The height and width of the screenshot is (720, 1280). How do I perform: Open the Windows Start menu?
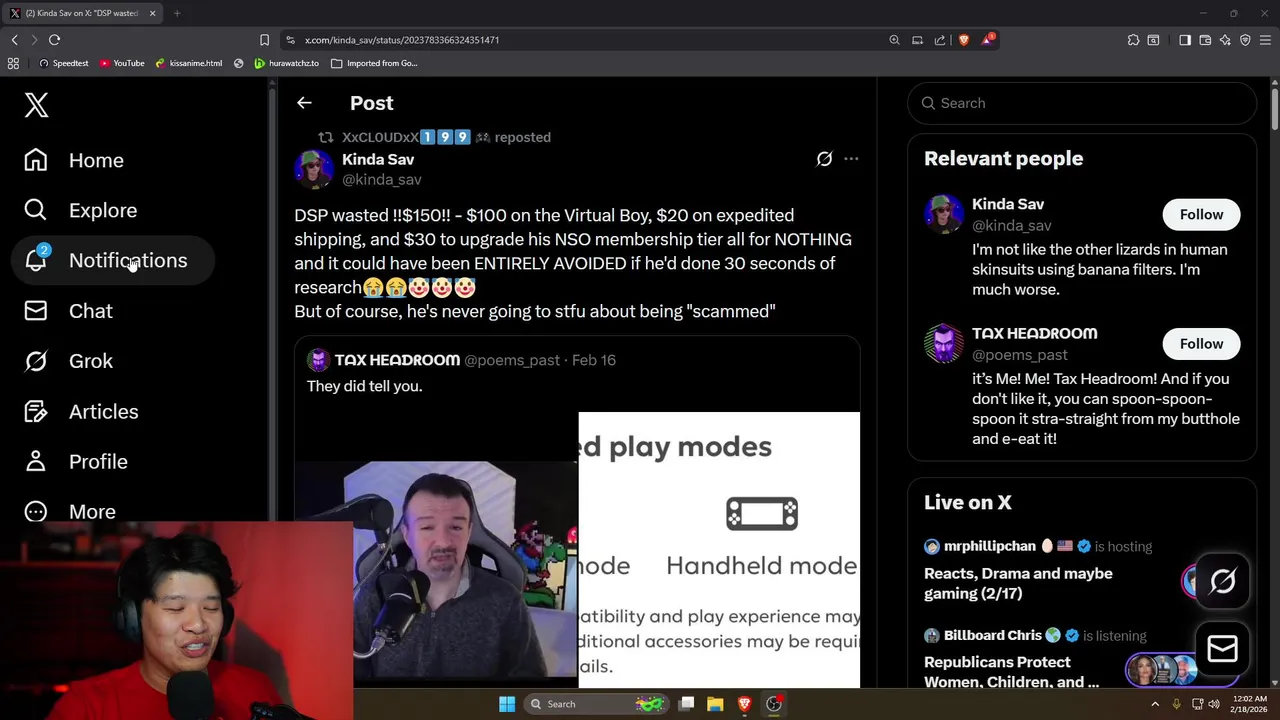click(507, 704)
